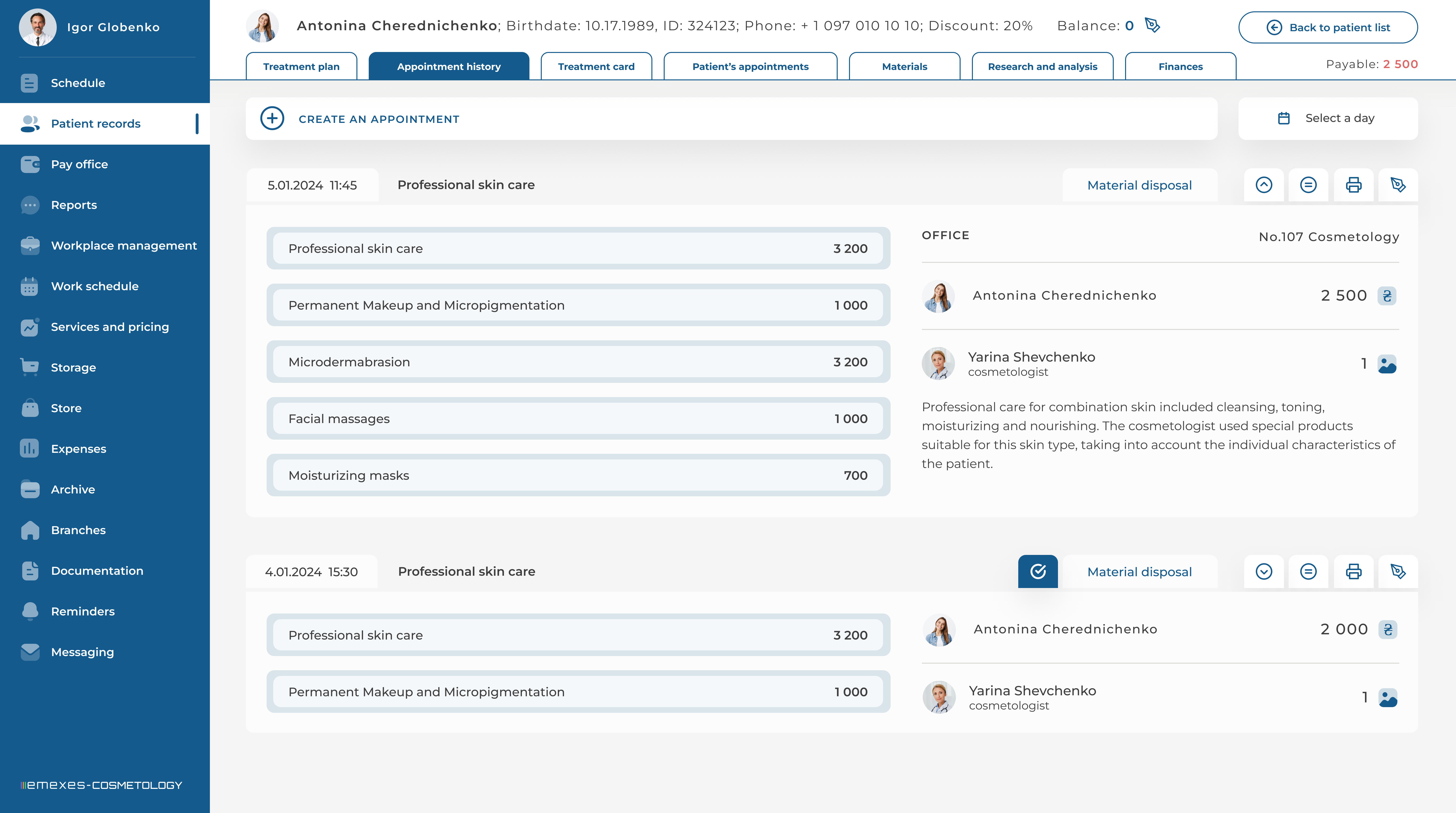The height and width of the screenshot is (813, 1456).
Task: Go to Research and analysis tab
Action: click(1042, 66)
